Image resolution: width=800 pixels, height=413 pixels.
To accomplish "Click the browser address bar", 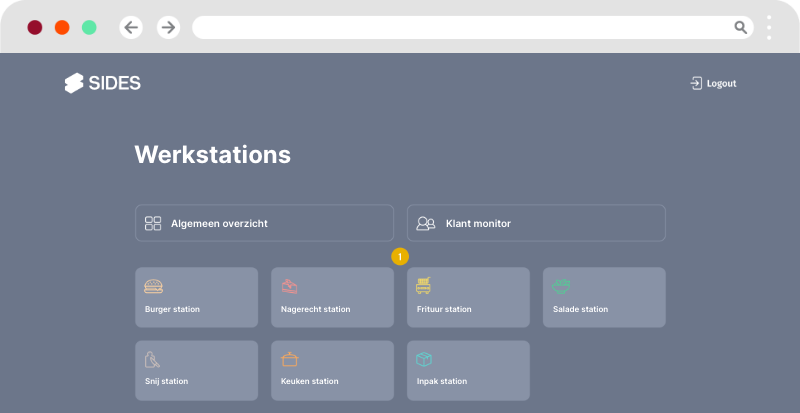I will pos(460,27).
